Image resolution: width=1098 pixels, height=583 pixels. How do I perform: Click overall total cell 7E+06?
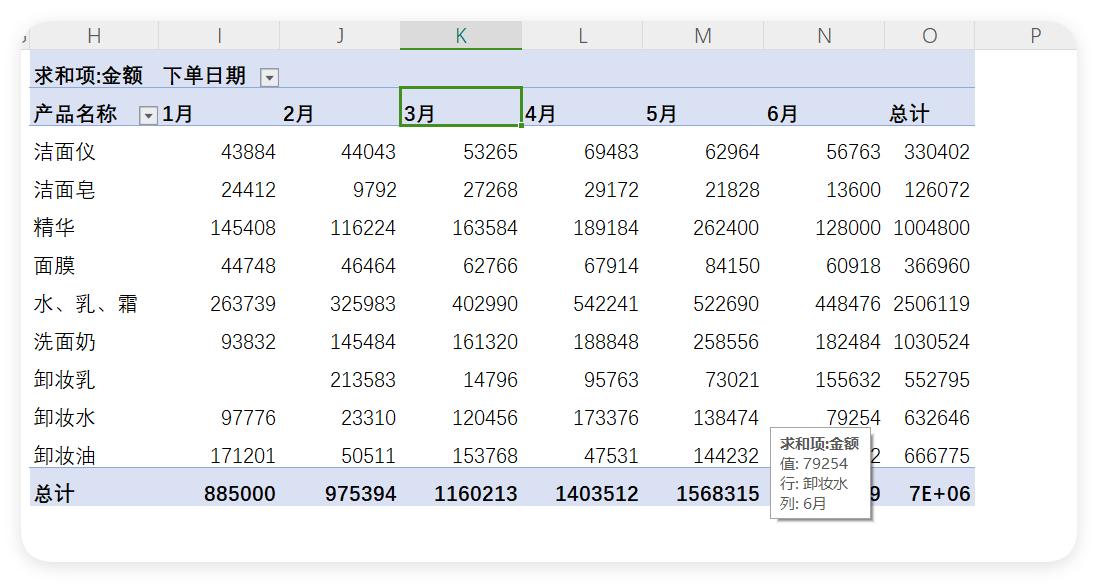point(940,493)
